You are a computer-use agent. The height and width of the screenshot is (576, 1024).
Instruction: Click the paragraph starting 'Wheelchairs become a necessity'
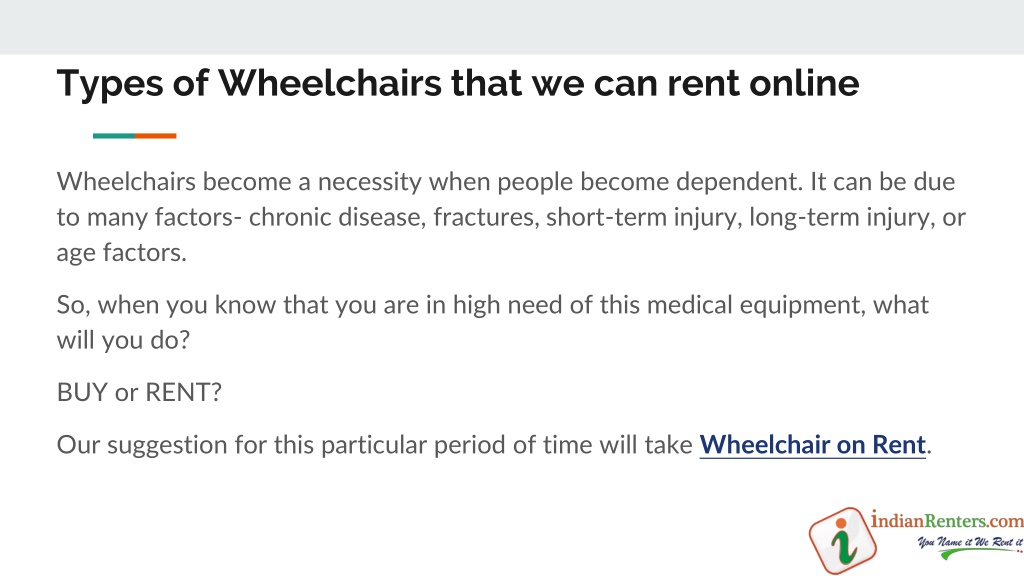[511, 217]
